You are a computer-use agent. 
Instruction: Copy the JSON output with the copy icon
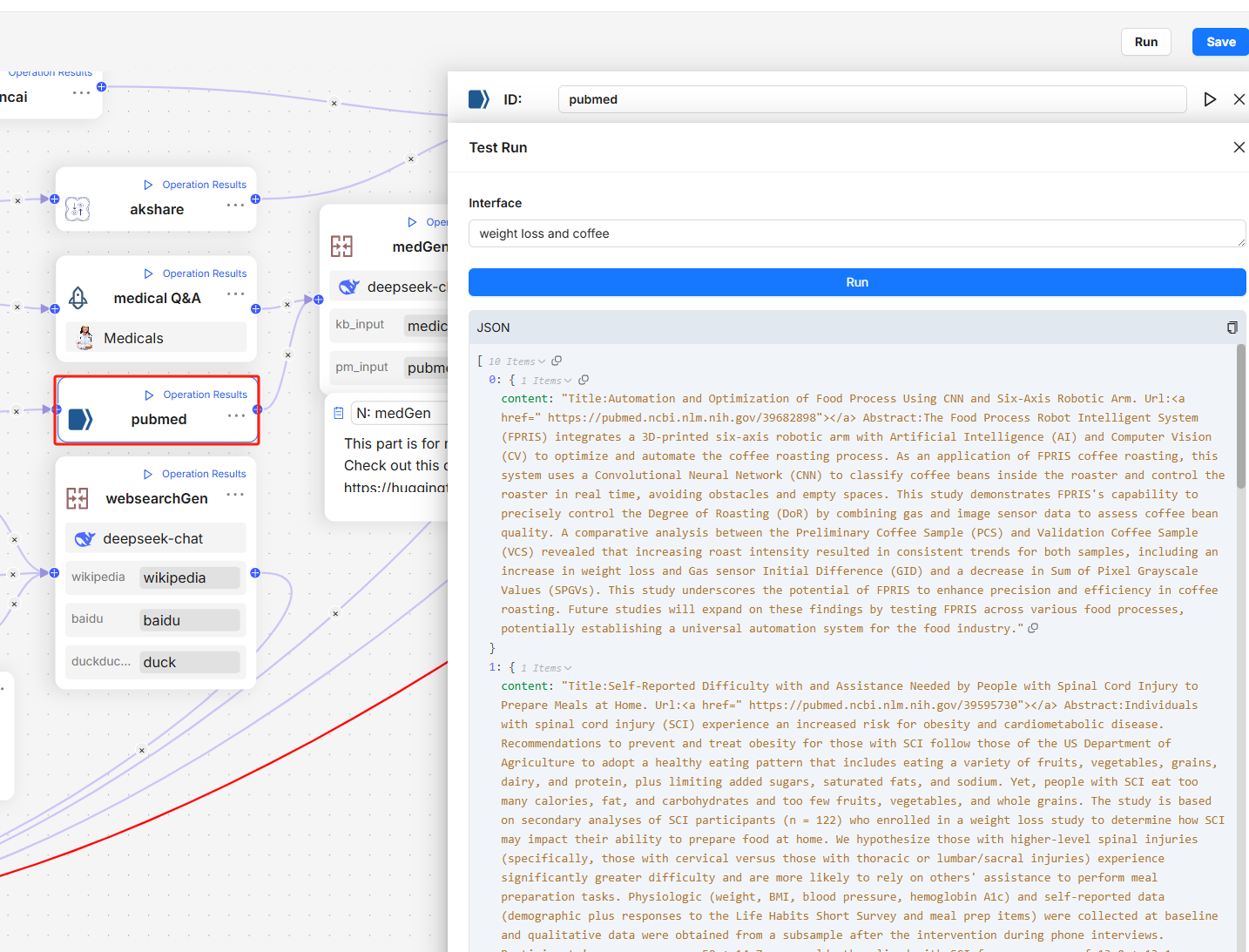(x=1232, y=327)
